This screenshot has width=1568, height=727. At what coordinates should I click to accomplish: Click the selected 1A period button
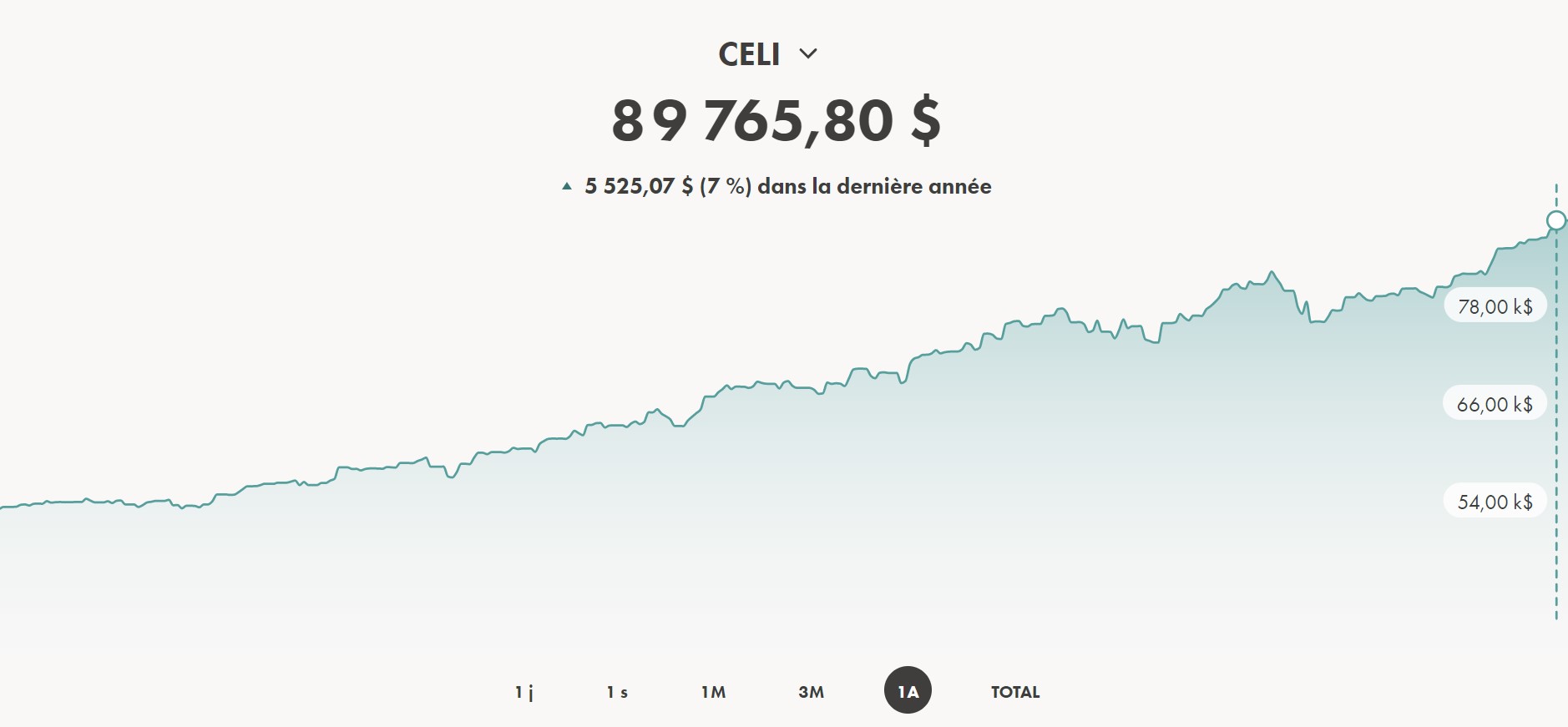908,690
